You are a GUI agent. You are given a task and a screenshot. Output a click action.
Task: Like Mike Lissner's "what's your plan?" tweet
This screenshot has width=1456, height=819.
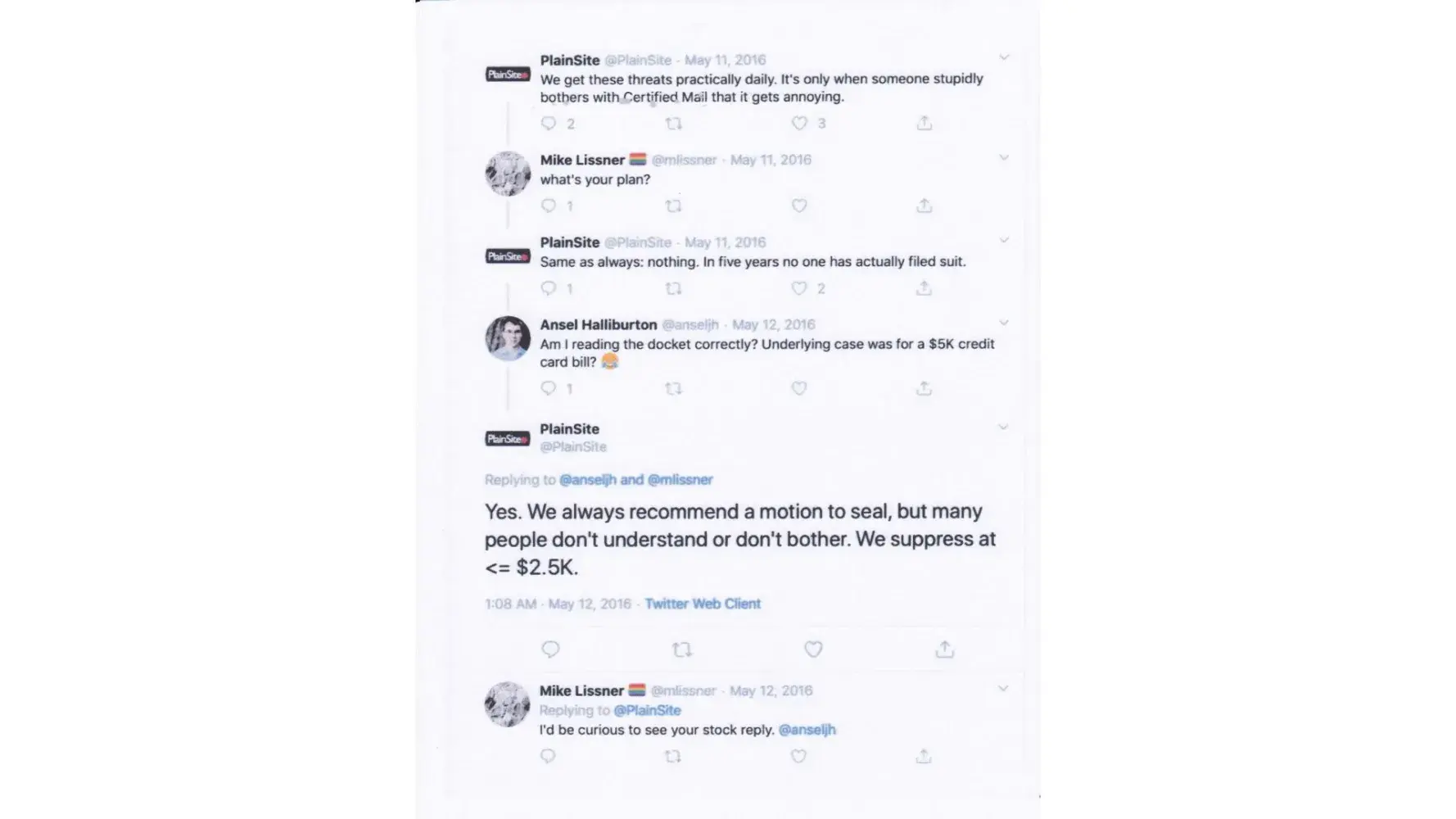[x=799, y=206]
